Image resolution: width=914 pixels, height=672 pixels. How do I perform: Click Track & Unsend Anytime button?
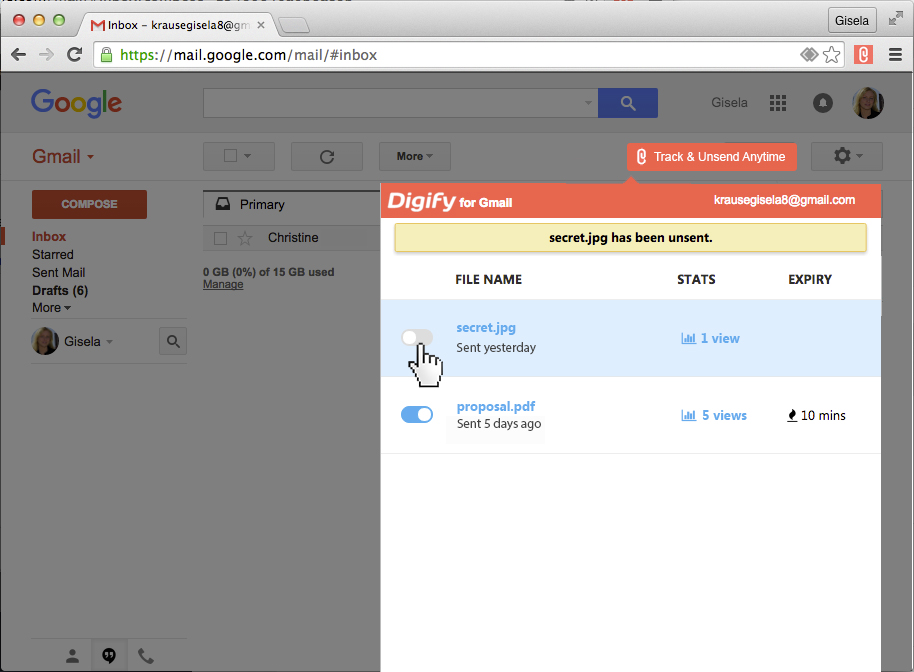pyautogui.click(x=712, y=157)
